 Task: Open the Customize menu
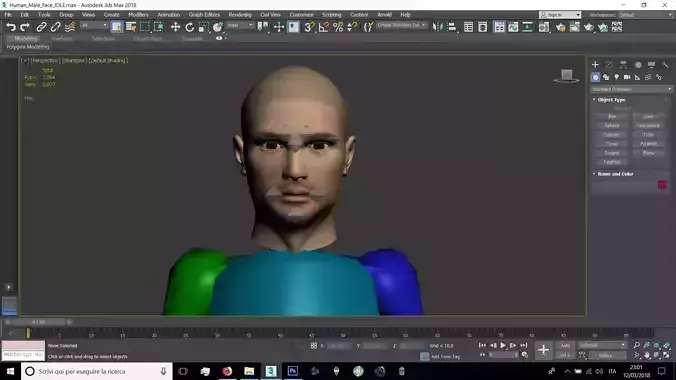point(301,15)
